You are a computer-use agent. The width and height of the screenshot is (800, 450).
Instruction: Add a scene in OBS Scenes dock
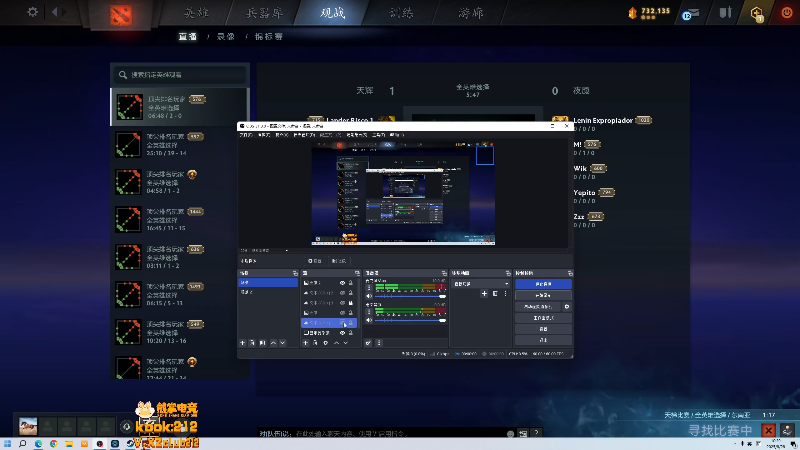tap(243, 343)
